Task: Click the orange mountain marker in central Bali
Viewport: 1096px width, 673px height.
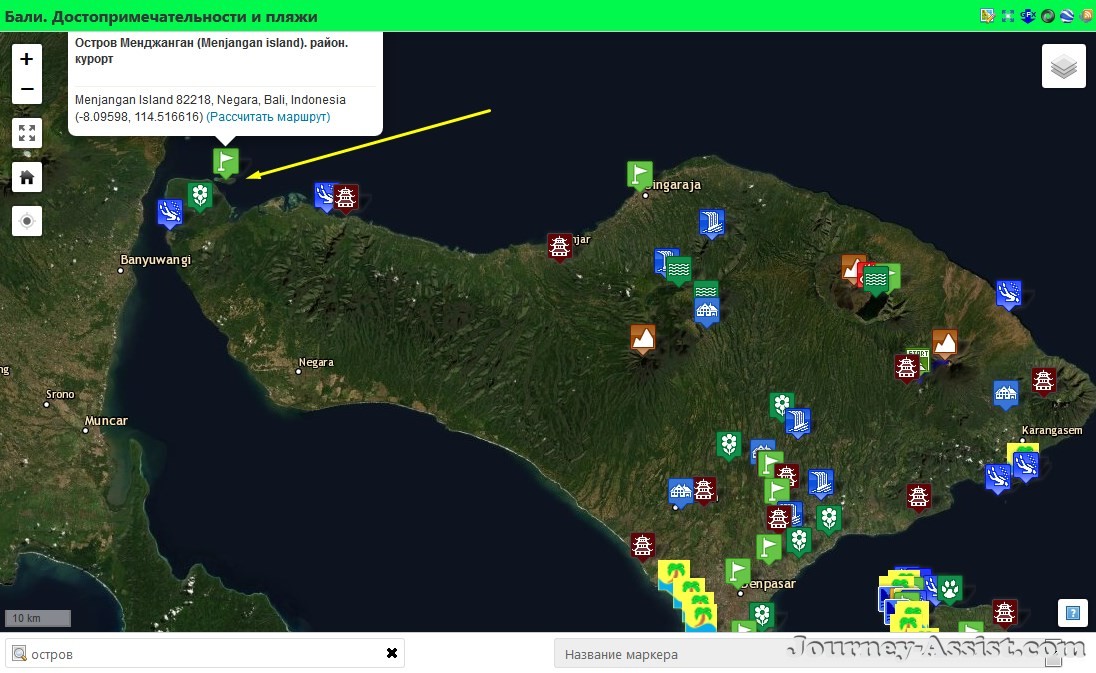Action: [642, 339]
